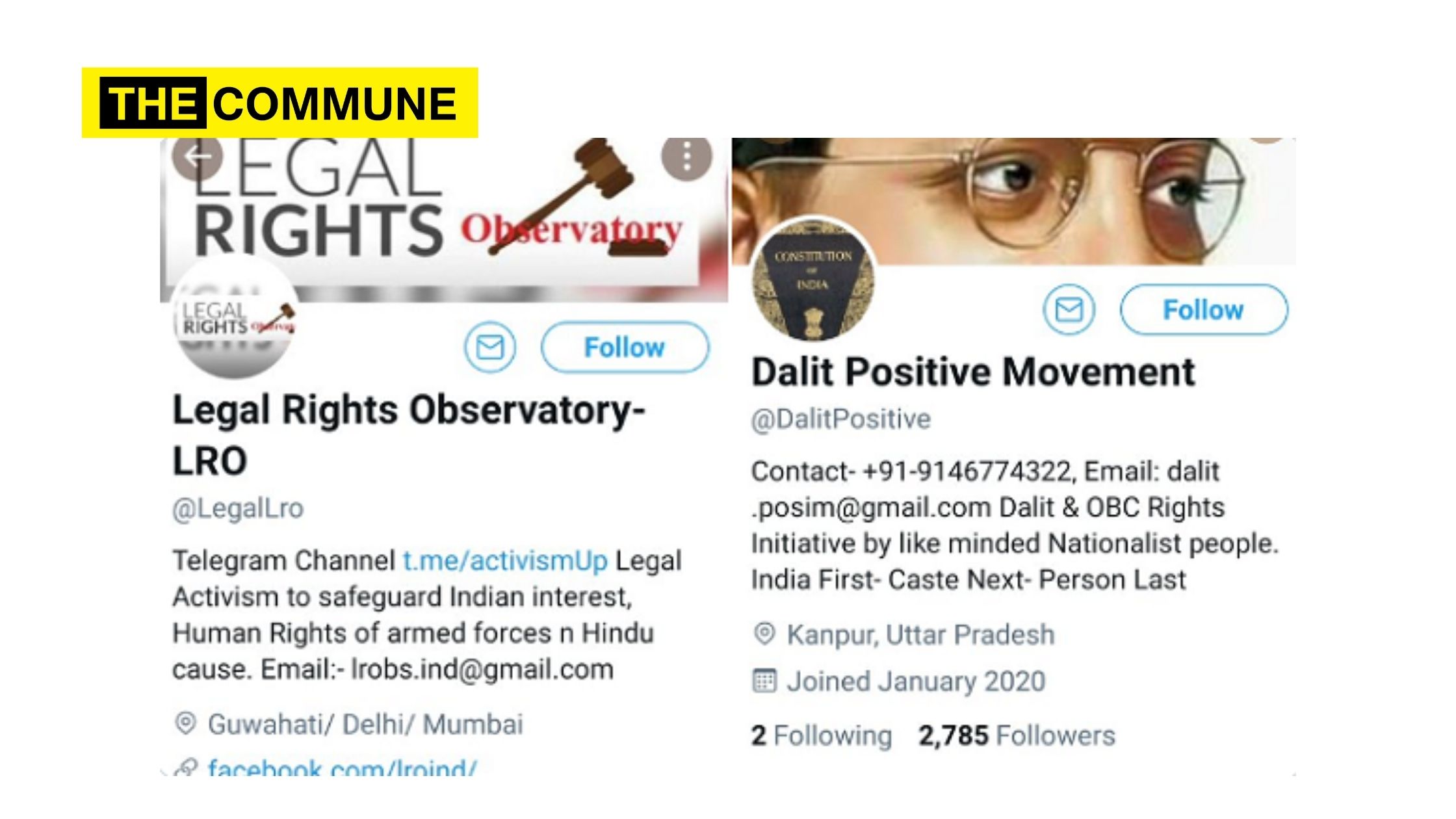Click the Kanpur, Uttar Pradesh location pin

click(x=764, y=634)
